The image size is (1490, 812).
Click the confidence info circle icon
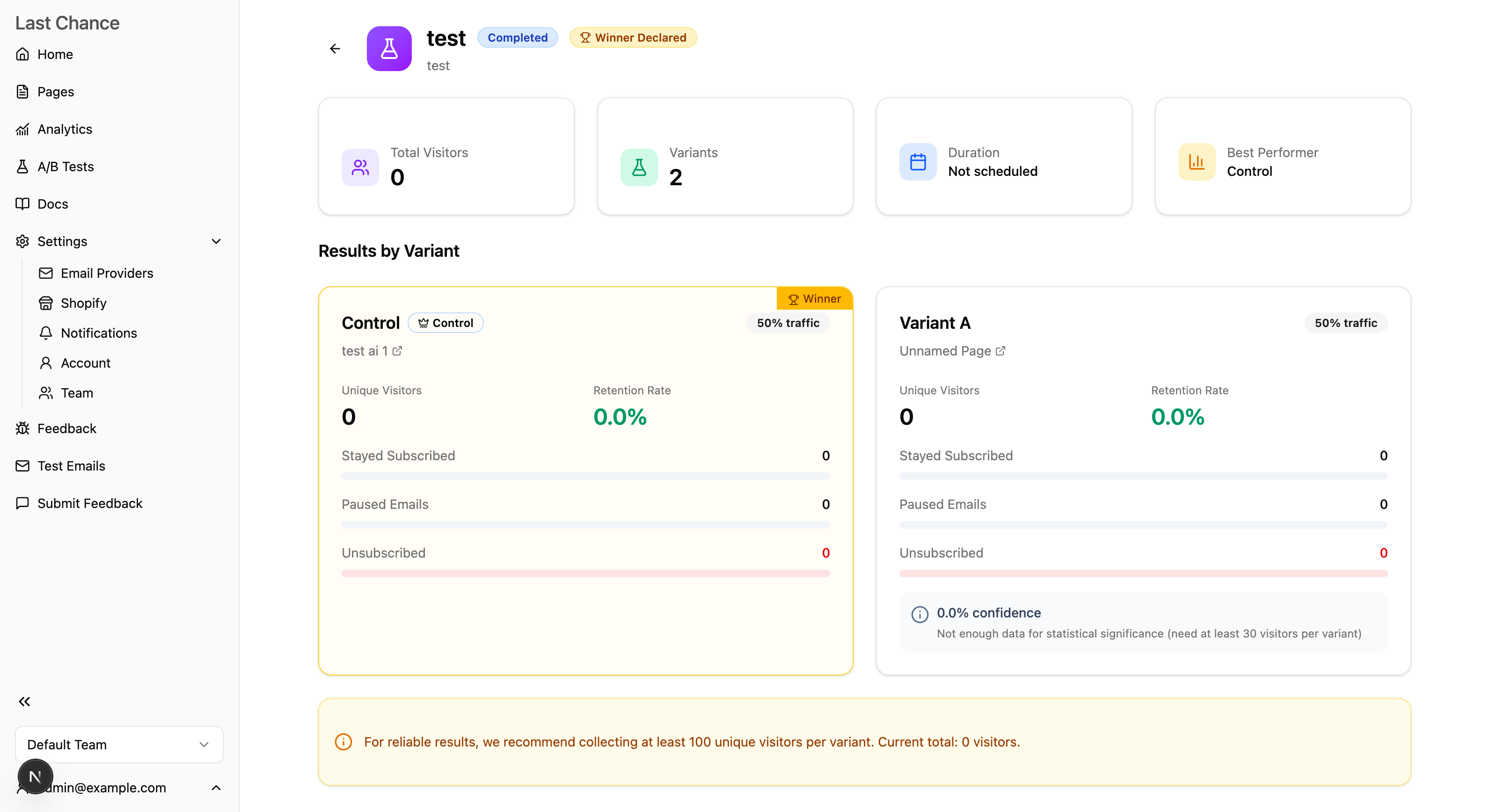tap(920, 614)
